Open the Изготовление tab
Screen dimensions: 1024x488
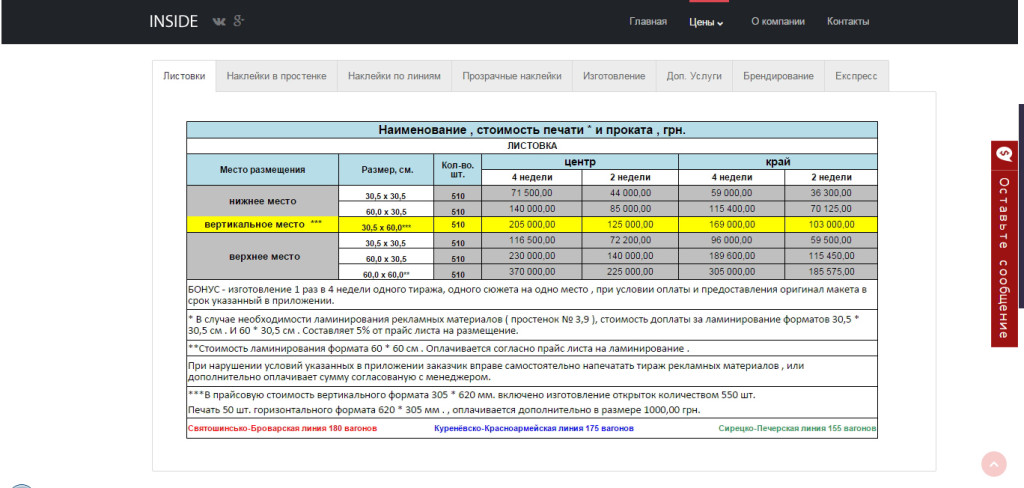614,76
